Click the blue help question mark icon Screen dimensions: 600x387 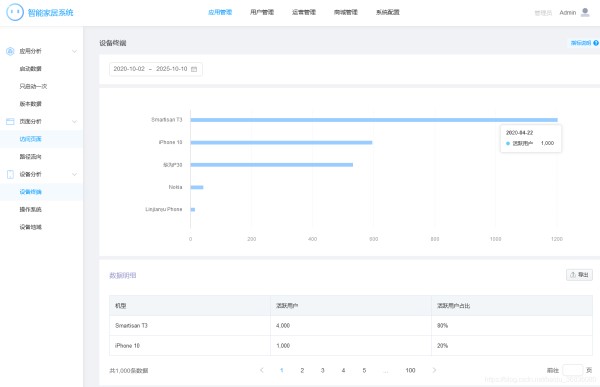tap(596, 43)
